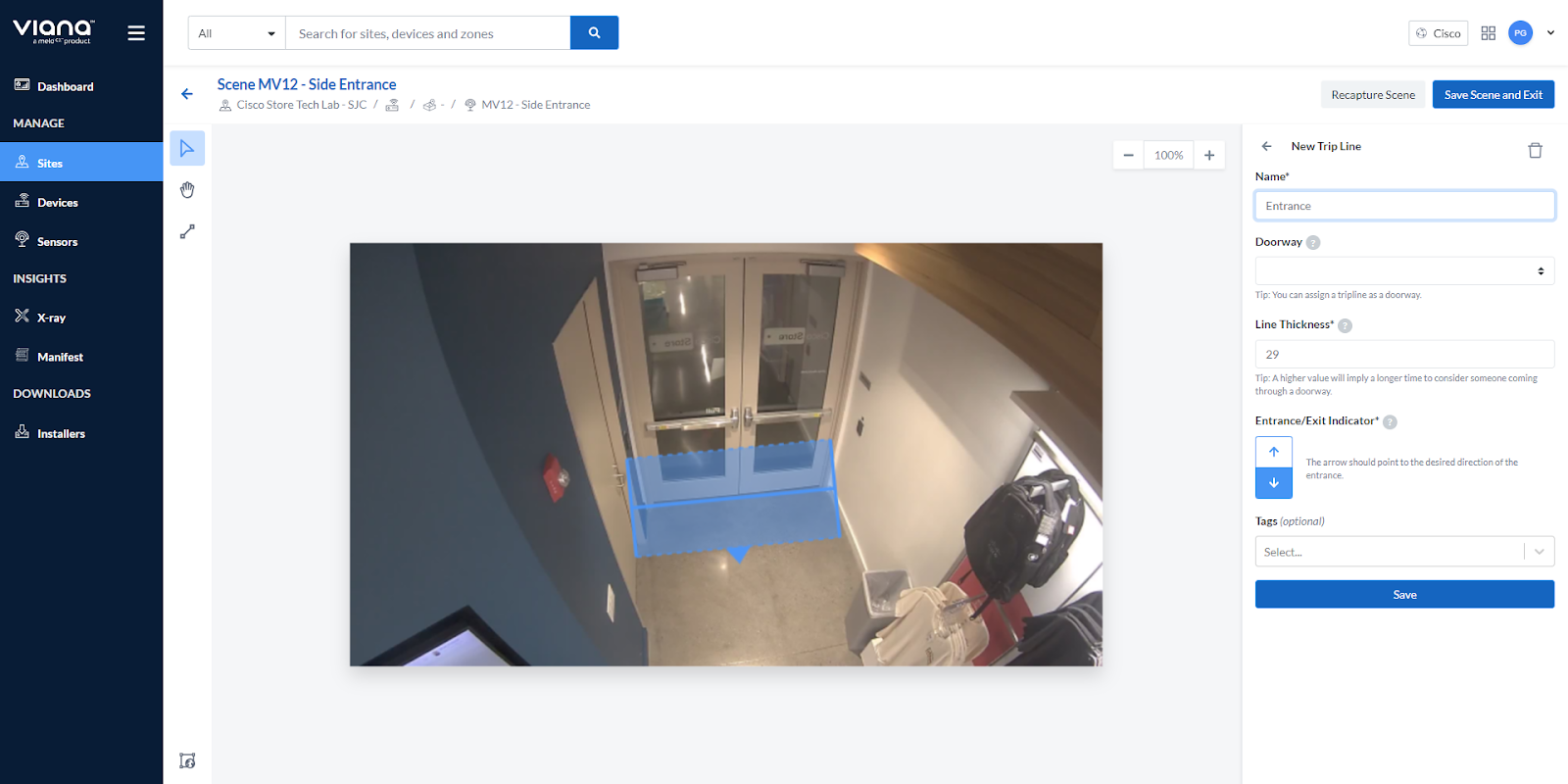Screen dimensions: 1568x784
Task: Set entrance indicator to down arrow
Action: pyautogui.click(x=1273, y=482)
